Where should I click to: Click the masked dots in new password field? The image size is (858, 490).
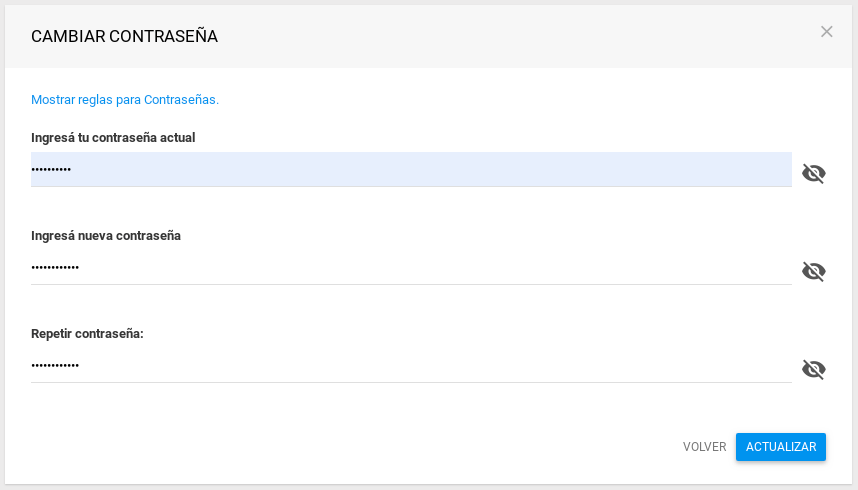coord(55,267)
